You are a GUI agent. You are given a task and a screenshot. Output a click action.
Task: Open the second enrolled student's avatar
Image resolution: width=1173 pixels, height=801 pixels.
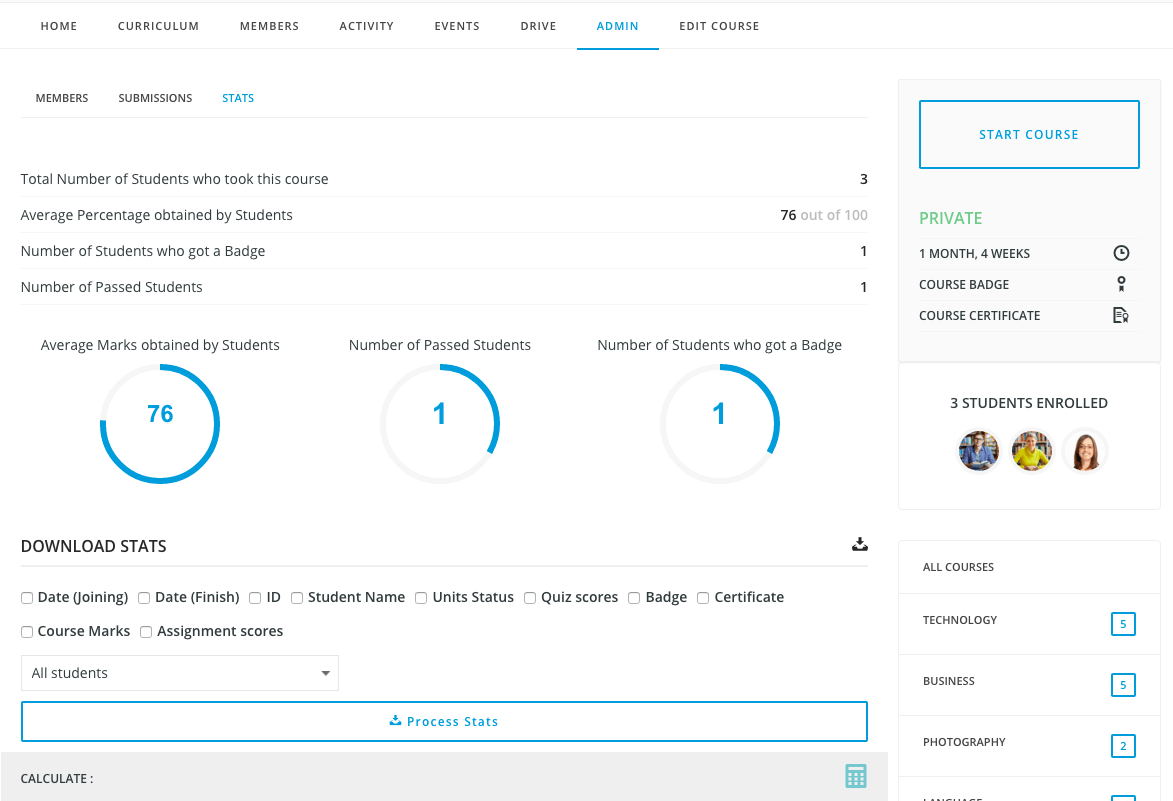click(x=1031, y=451)
